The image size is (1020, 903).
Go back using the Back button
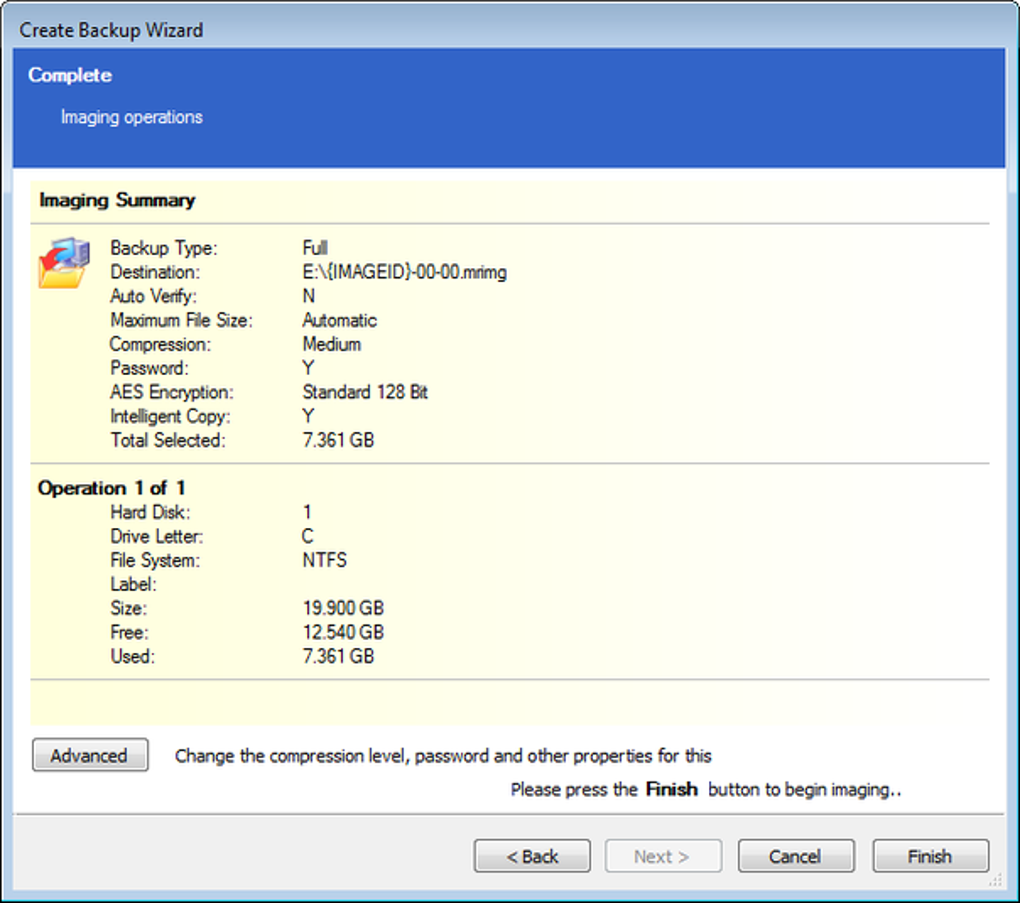(x=532, y=856)
